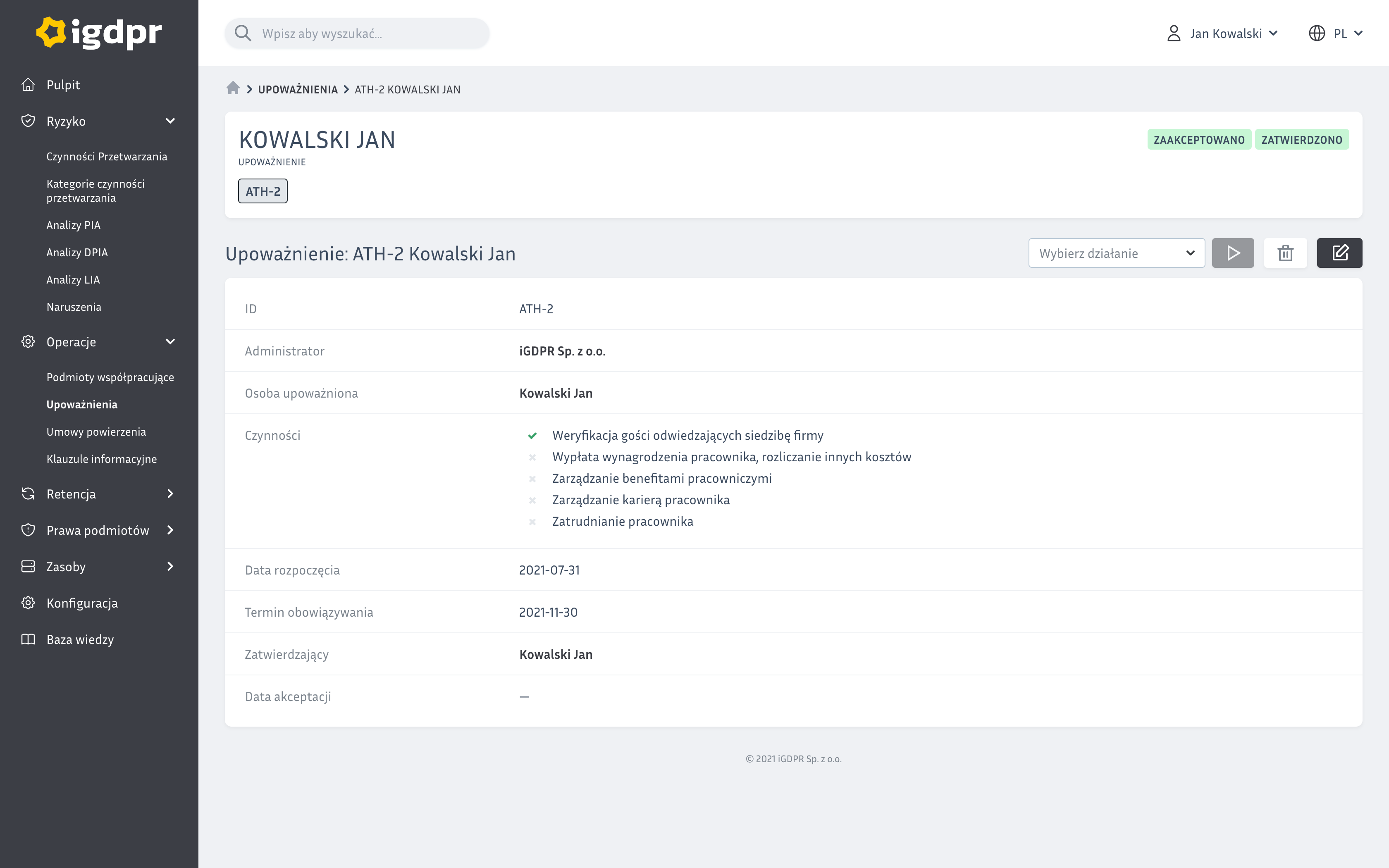The image size is (1389, 868).
Task: Select Upoważnienia in sidebar
Action: tap(82, 405)
